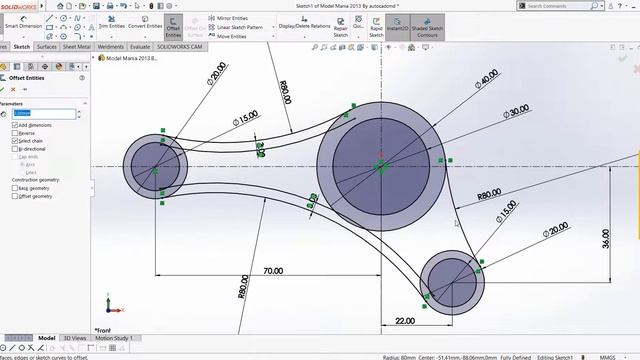The width and height of the screenshot is (640, 360).
Task: Click the Rebuild traffic light icon
Action: pos(151,6)
